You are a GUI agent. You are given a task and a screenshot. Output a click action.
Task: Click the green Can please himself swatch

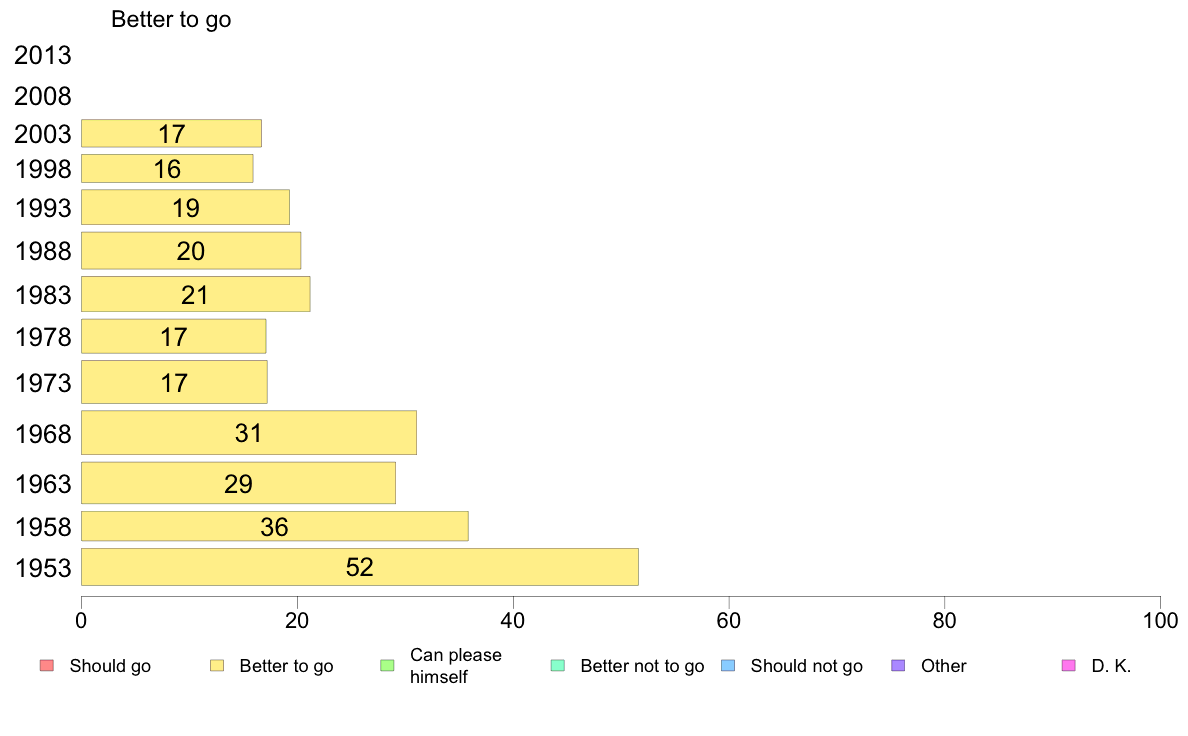(387, 666)
